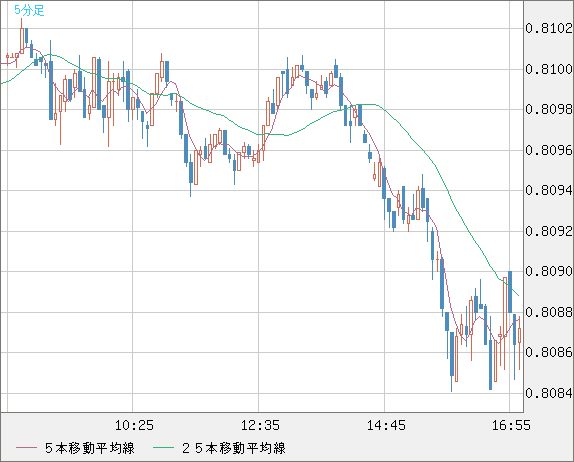Select the 0.8084 price axis label
The height and width of the screenshot is (462, 574).
pyautogui.click(x=549, y=394)
